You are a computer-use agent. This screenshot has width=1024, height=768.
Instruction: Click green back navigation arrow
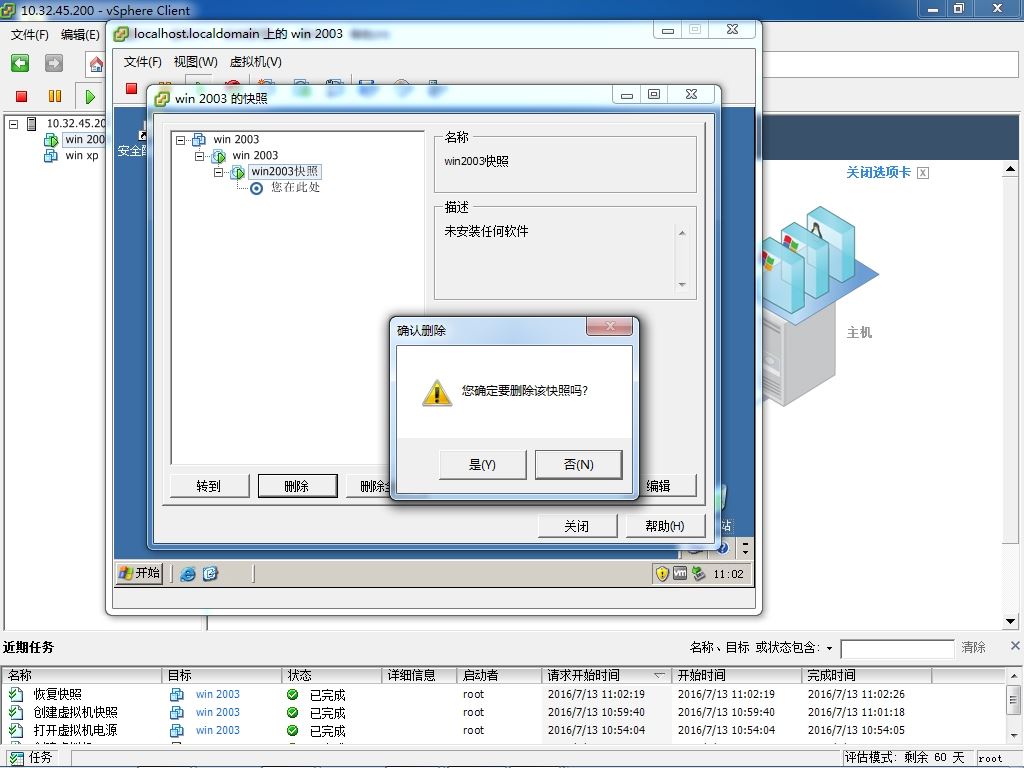[20, 63]
